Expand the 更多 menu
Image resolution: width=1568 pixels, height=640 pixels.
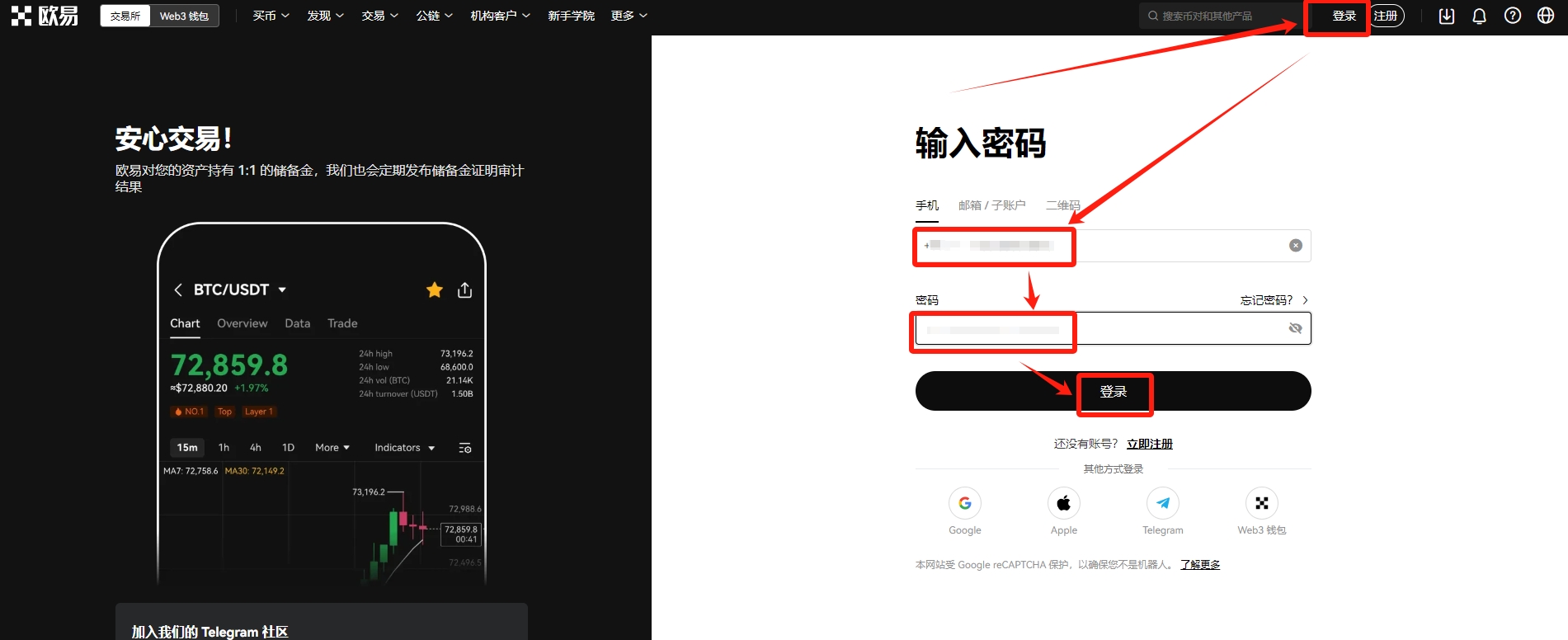629,16
